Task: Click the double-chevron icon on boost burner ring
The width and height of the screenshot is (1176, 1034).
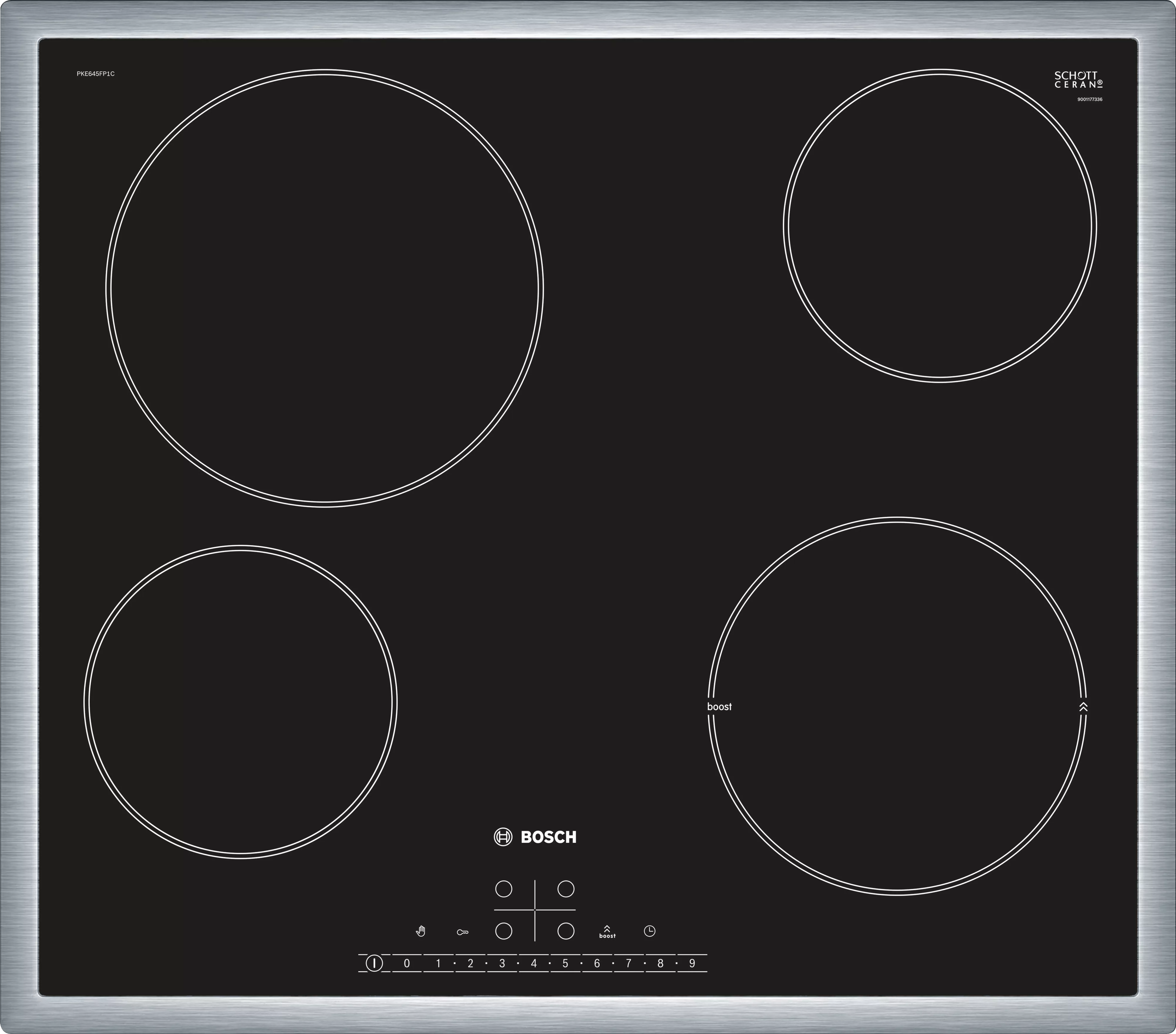Action: tap(1083, 706)
